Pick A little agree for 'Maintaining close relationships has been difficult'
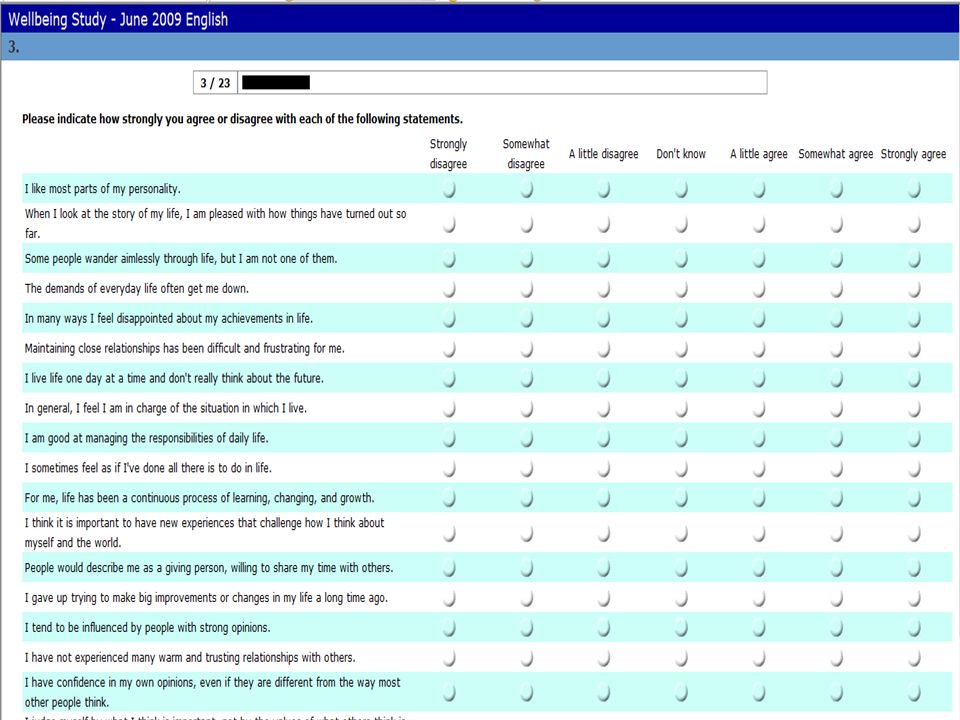The height and width of the screenshot is (720, 960). tap(759, 348)
